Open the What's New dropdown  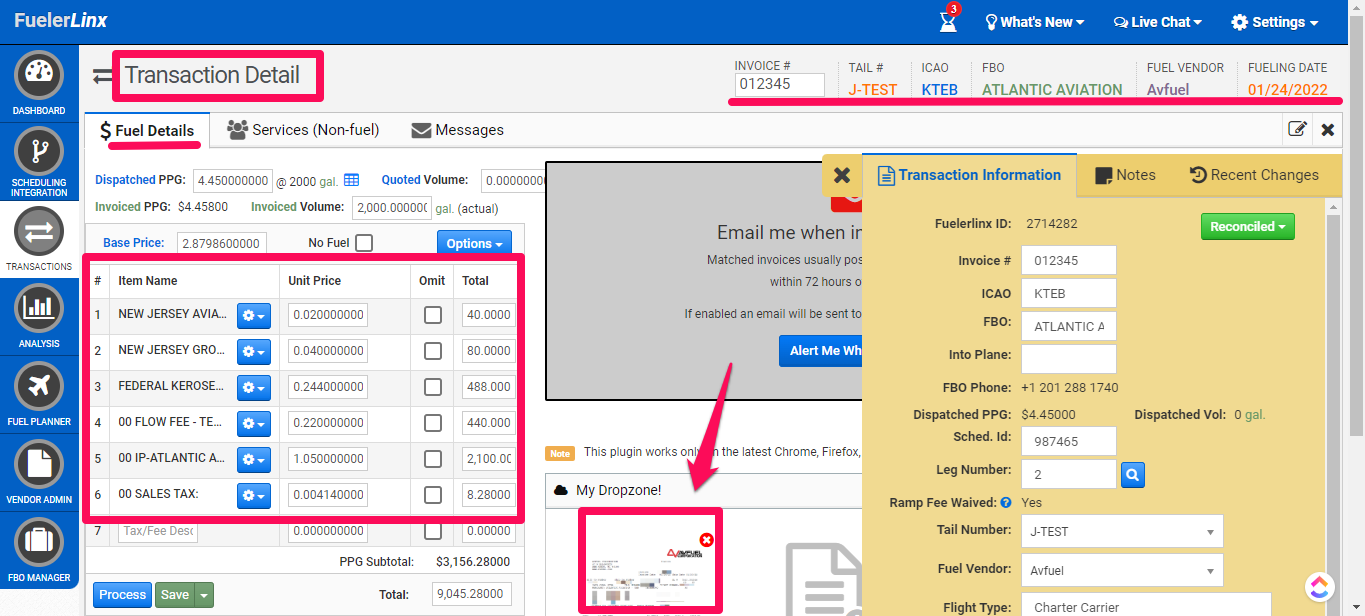tap(1035, 22)
